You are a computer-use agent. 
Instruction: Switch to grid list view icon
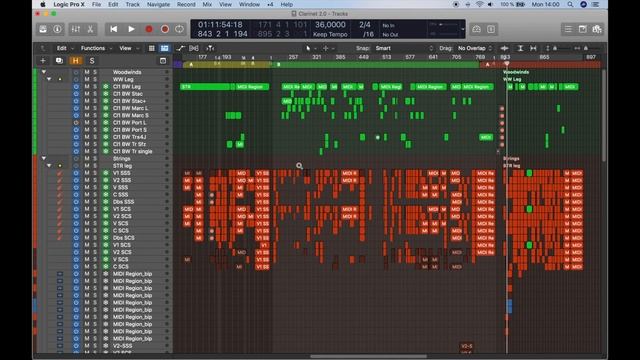coord(152,48)
